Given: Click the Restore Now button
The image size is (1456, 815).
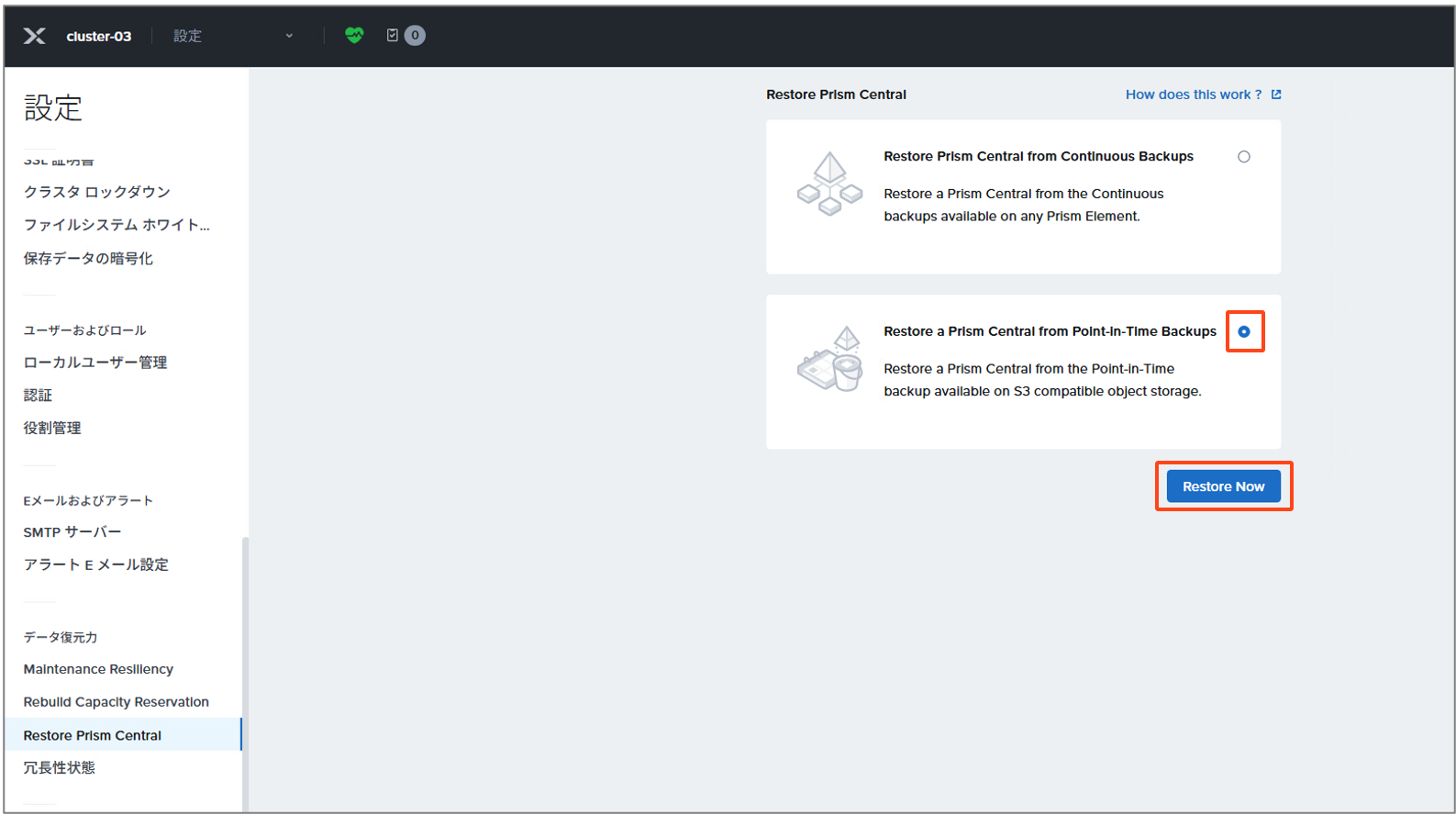Looking at the screenshot, I should (x=1223, y=486).
